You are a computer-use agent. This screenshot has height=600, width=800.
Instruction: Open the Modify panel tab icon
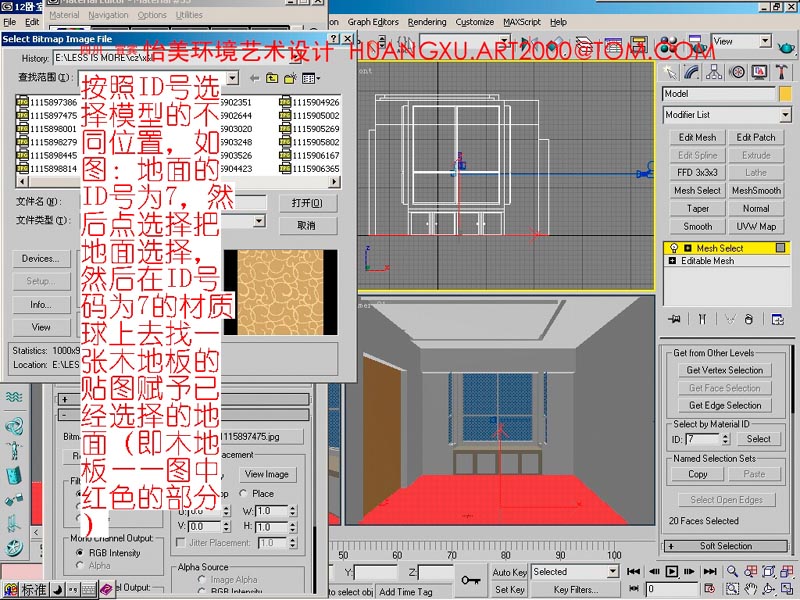[x=691, y=72]
